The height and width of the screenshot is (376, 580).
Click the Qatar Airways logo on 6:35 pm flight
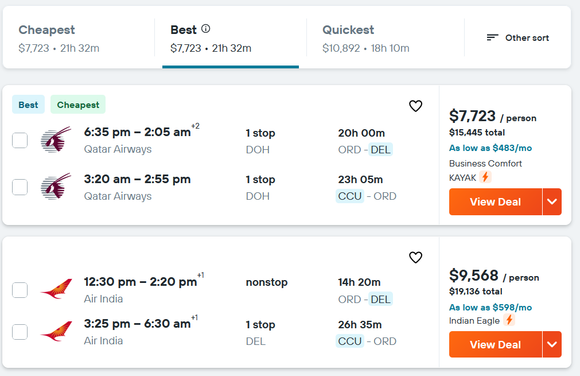click(x=55, y=140)
